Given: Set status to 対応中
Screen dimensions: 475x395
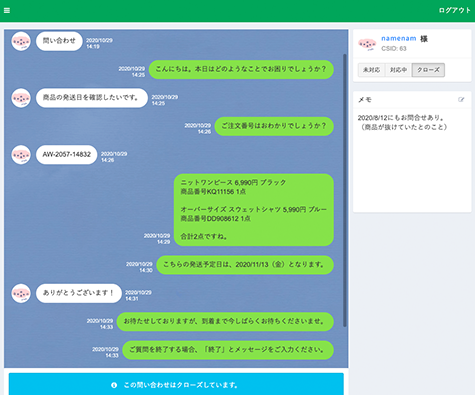Looking at the screenshot, I should pos(398,70).
